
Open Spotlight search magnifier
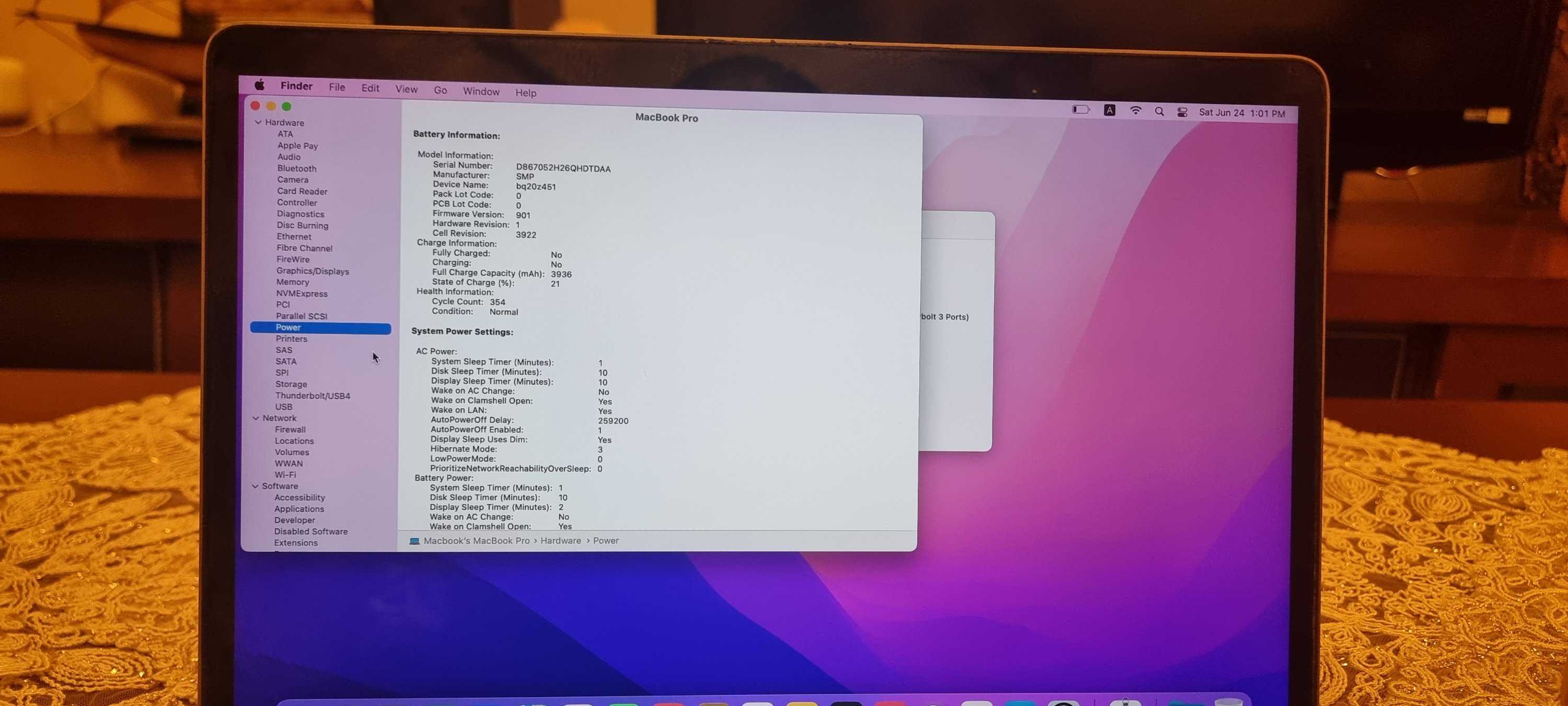click(x=1159, y=111)
